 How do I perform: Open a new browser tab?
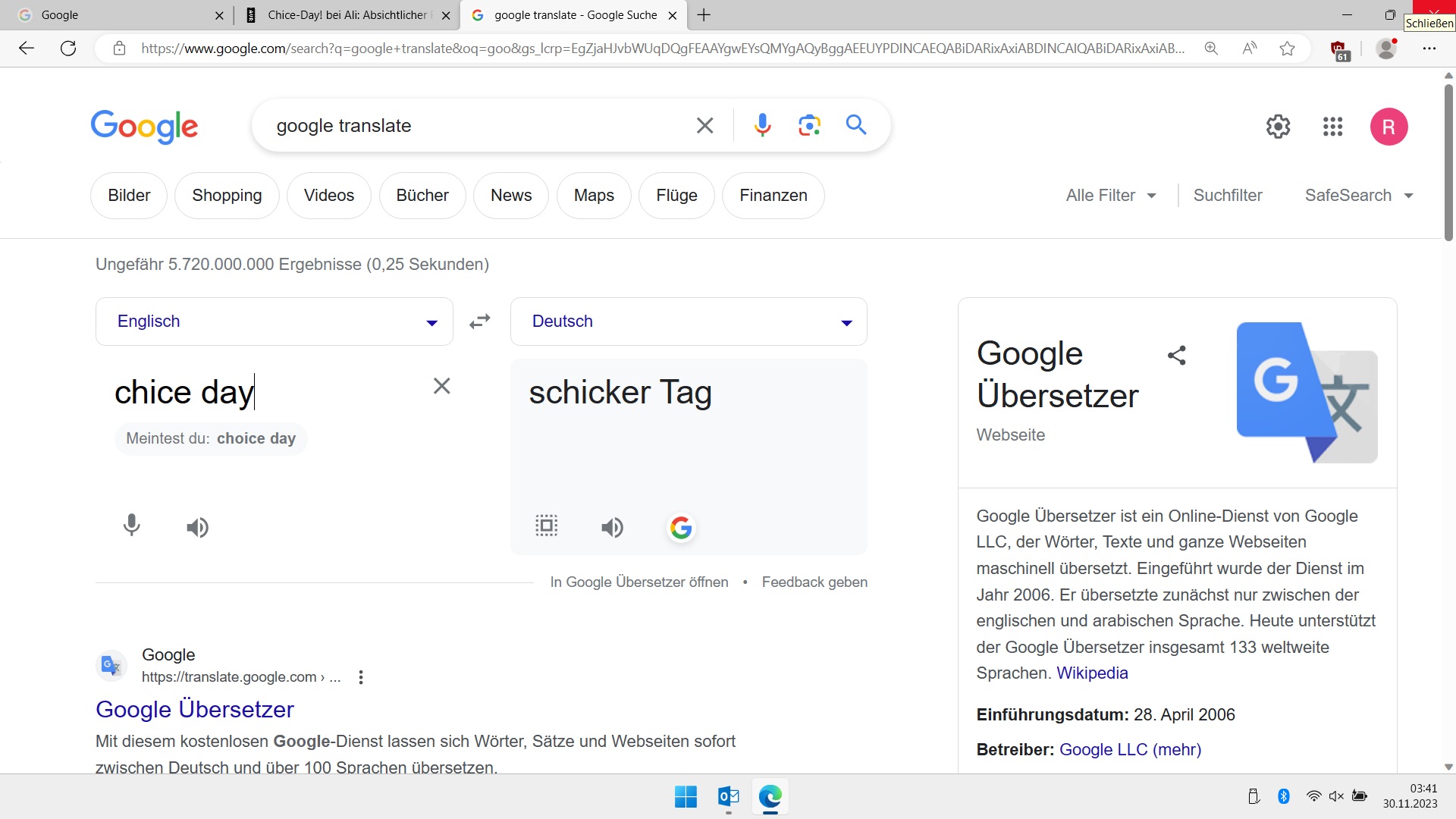pyautogui.click(x=704, y=15)
